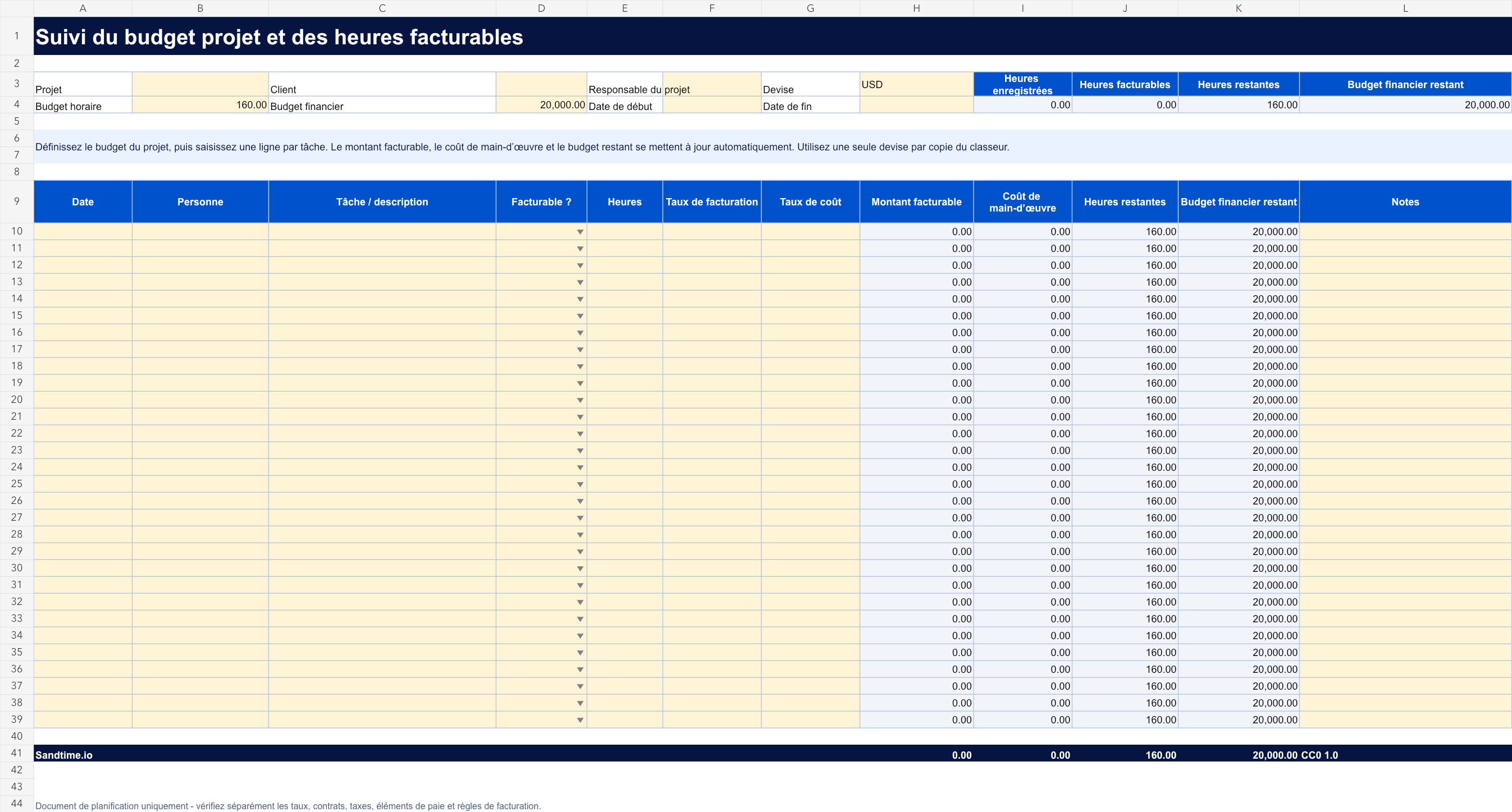
Task: Click the Projet name input cell
Action: (200, 84)
